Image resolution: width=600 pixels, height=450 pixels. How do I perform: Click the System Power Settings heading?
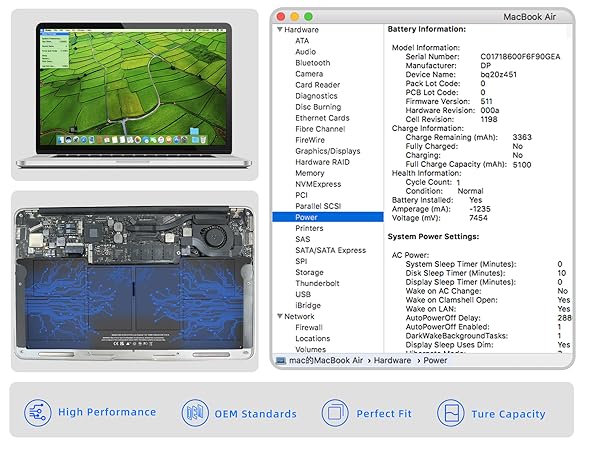pos(433,236)
